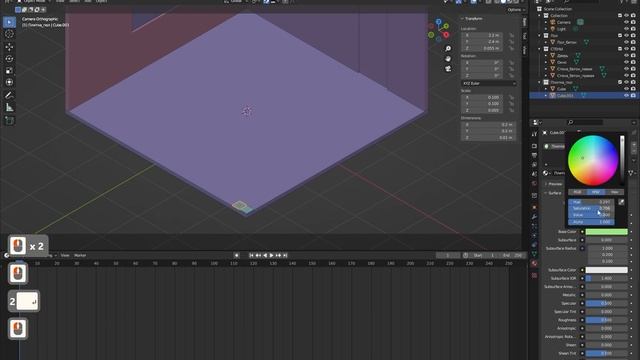Select the Transform tool
Screen dimensions: 640x360
9,82
